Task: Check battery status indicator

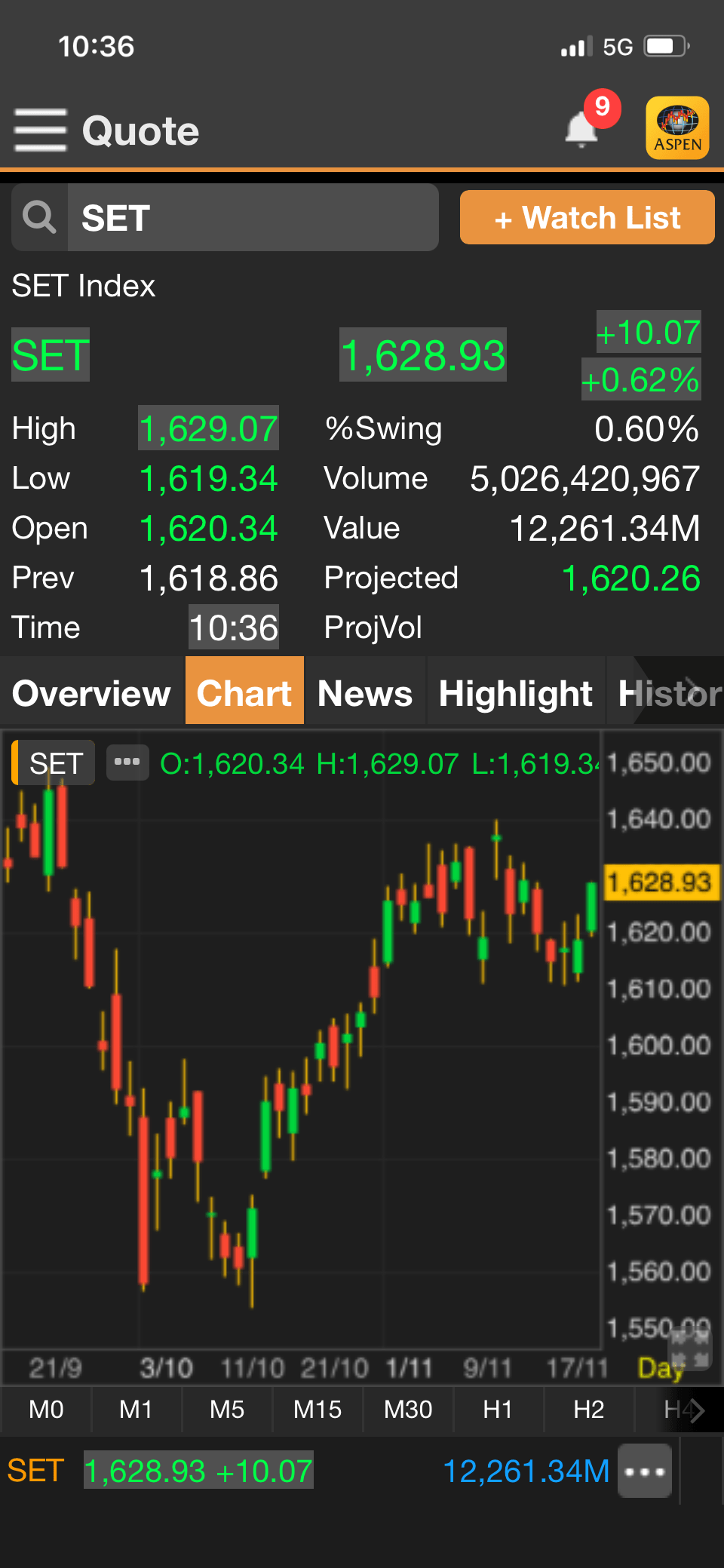Action: pos(666,47)
